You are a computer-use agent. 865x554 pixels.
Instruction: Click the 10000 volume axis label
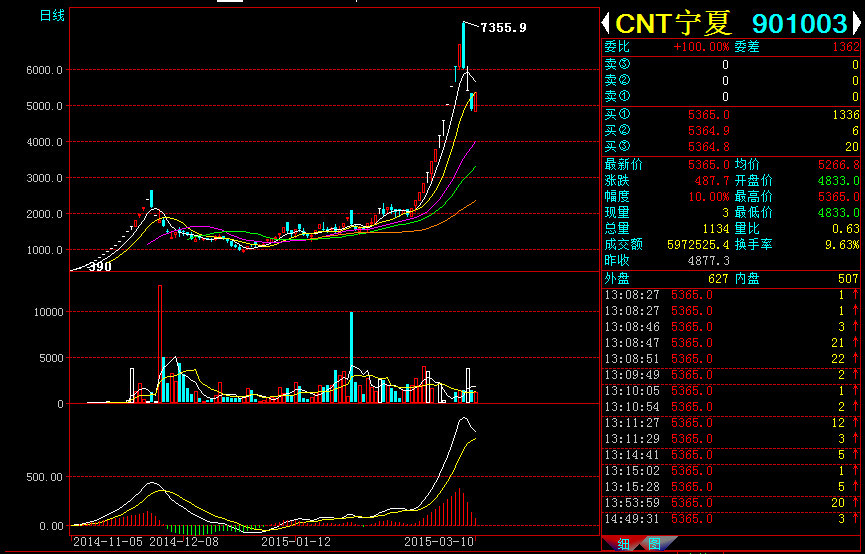click(x=47, y=312)
